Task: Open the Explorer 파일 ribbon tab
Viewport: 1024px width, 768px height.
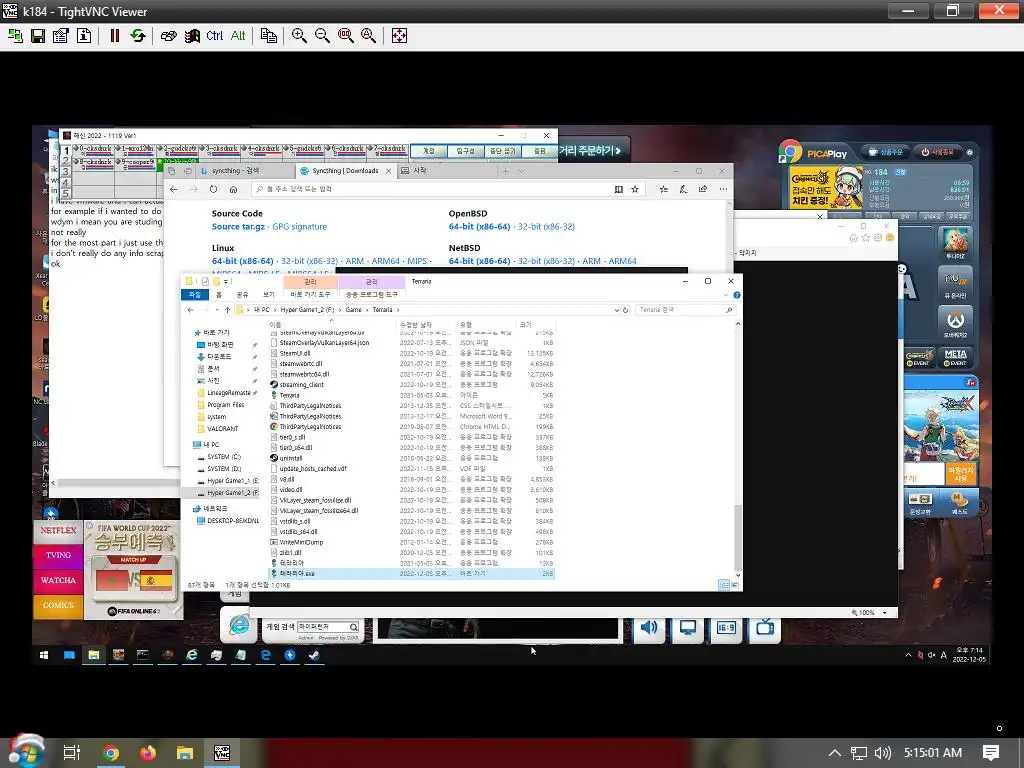Action: pyautogui.click(x=195, y=295)
